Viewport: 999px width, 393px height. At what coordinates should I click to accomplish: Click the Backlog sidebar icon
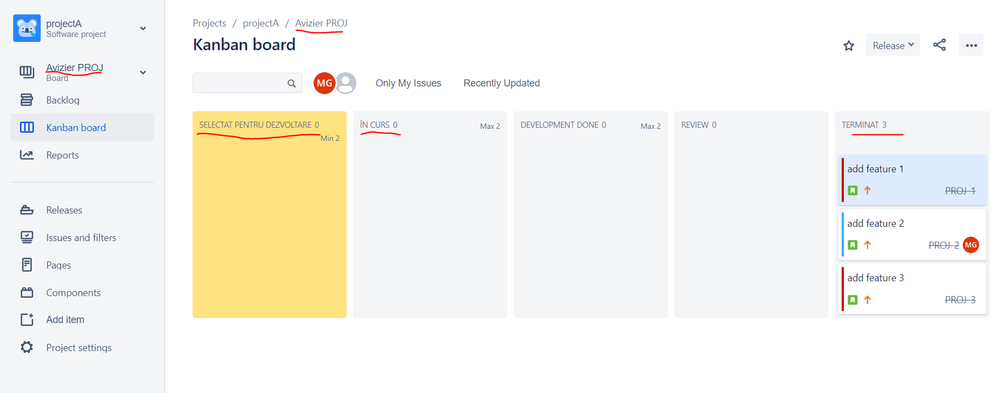pos(27,100)
